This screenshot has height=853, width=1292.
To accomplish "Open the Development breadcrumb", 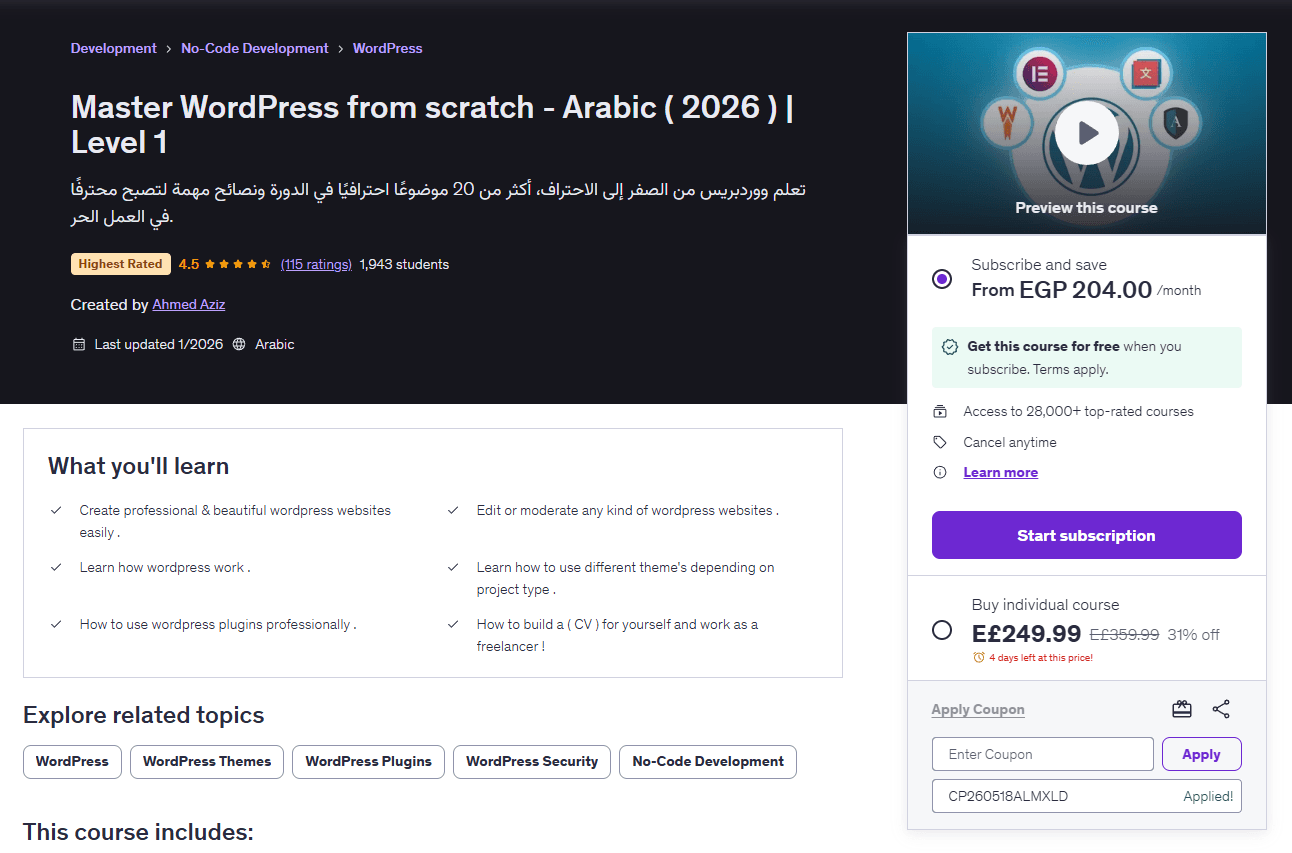I will 113,48.
